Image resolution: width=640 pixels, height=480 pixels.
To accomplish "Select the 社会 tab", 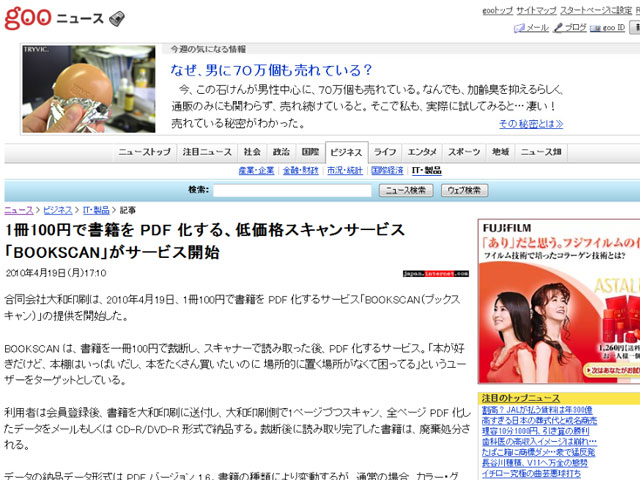I will point(252,152).
